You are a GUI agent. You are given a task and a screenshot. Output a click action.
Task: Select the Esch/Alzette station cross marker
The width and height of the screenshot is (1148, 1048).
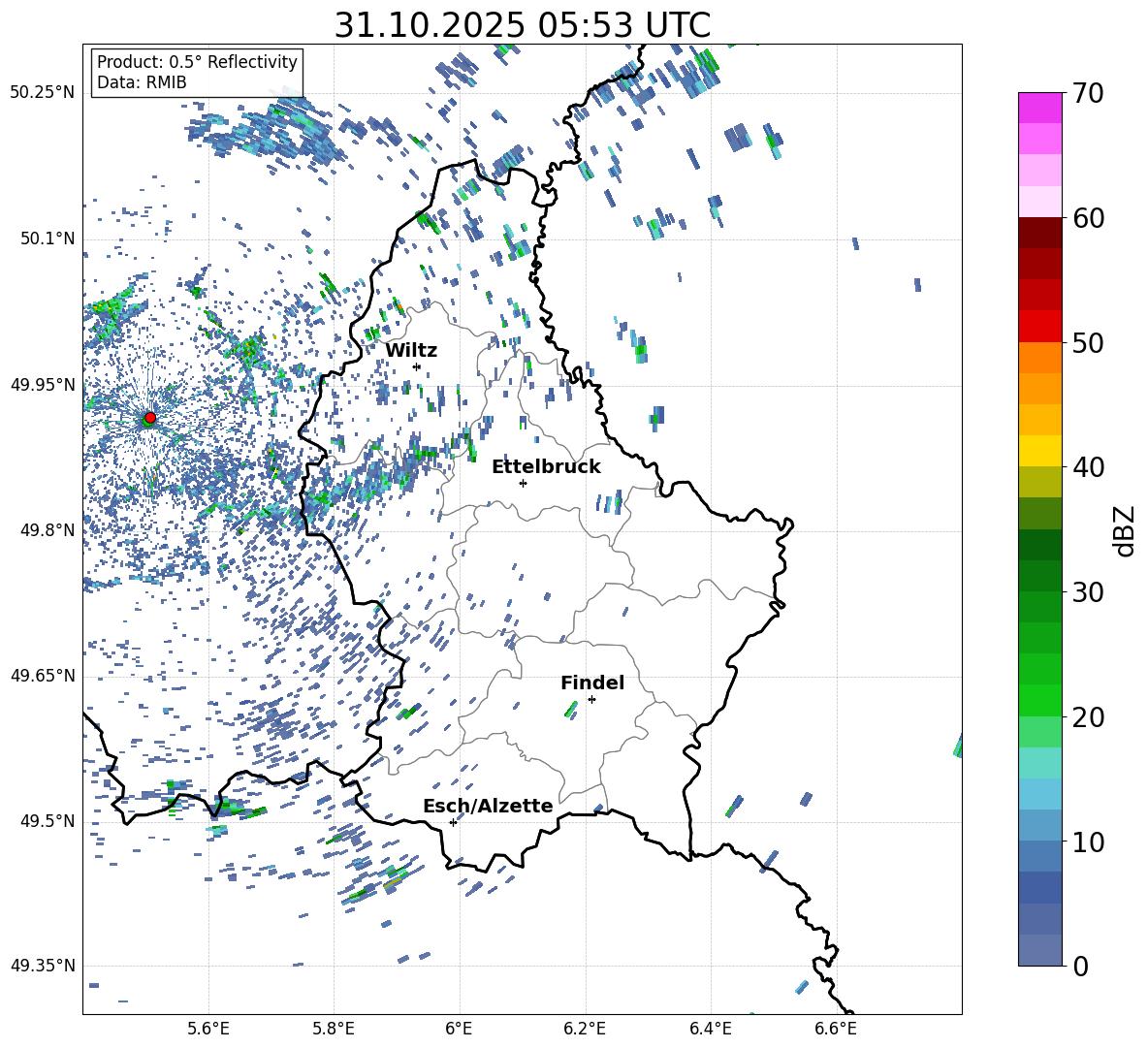(x=453, y=822)
